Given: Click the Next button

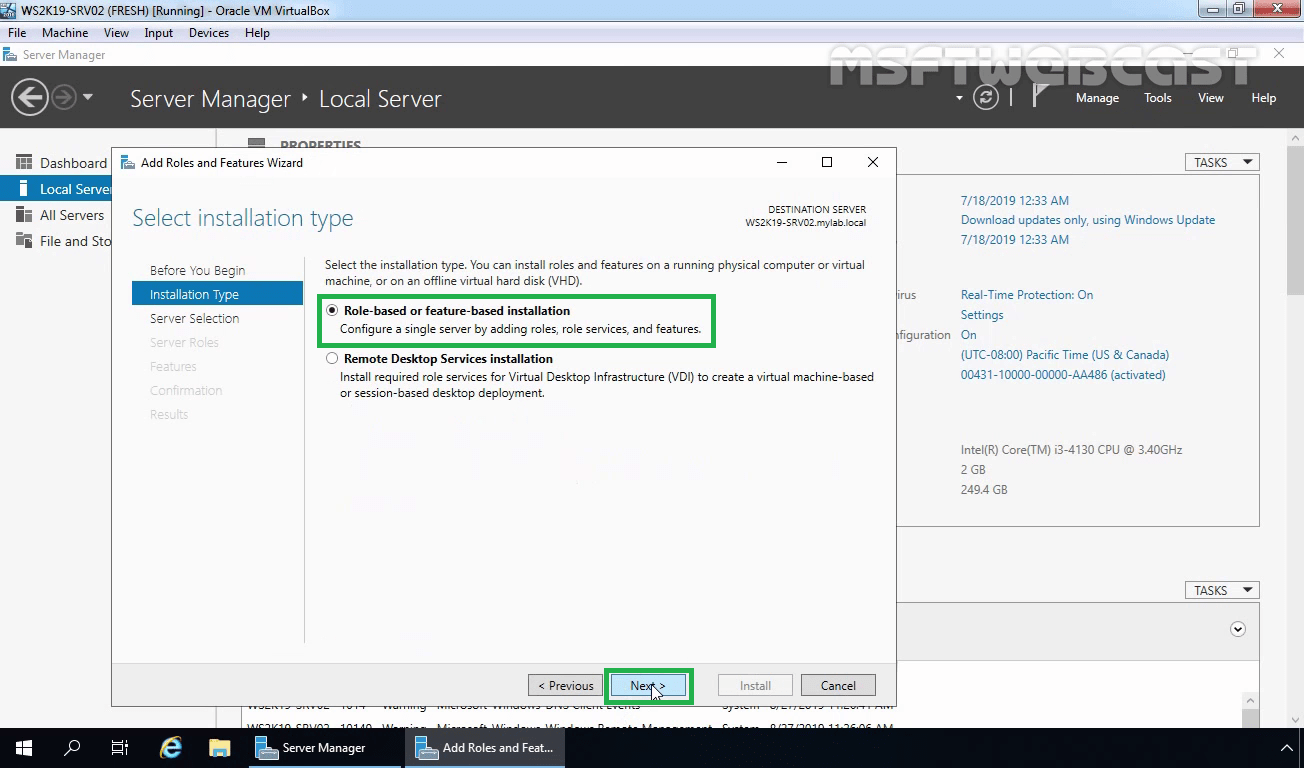Looking at the screenshot, I should point(648,686).
